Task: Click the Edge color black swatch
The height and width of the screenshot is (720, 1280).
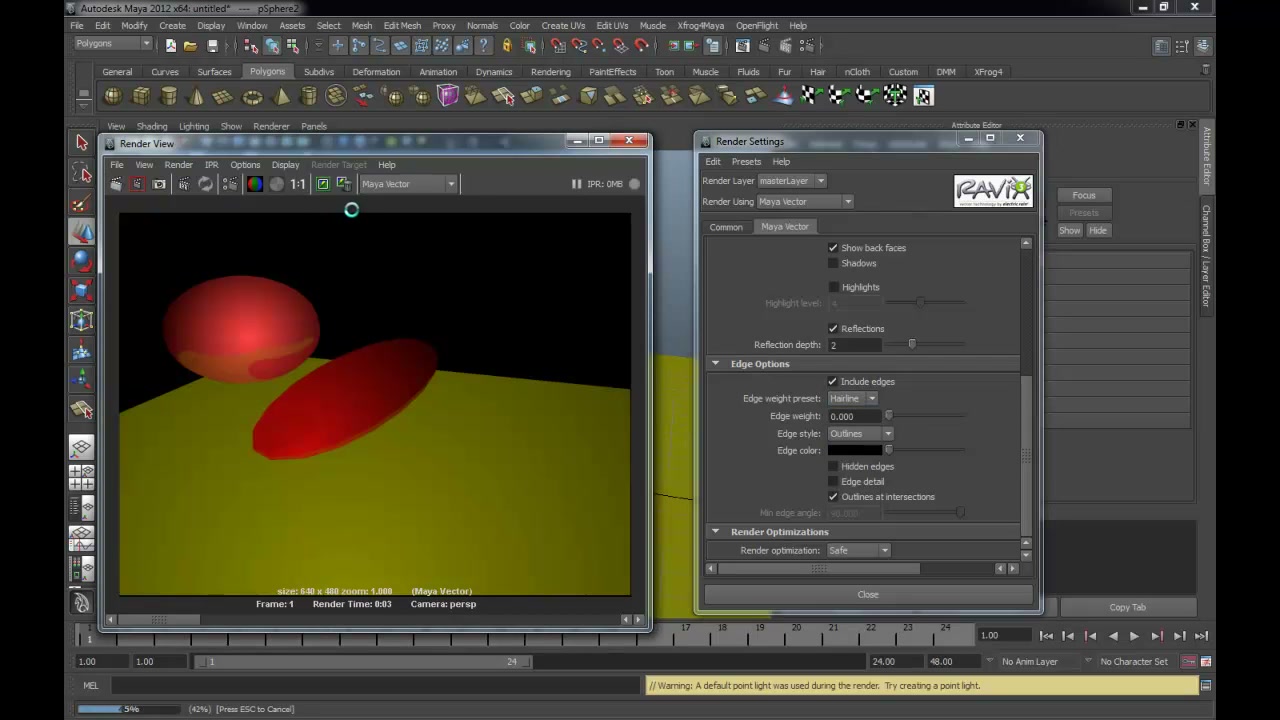Action: (854, 451)
